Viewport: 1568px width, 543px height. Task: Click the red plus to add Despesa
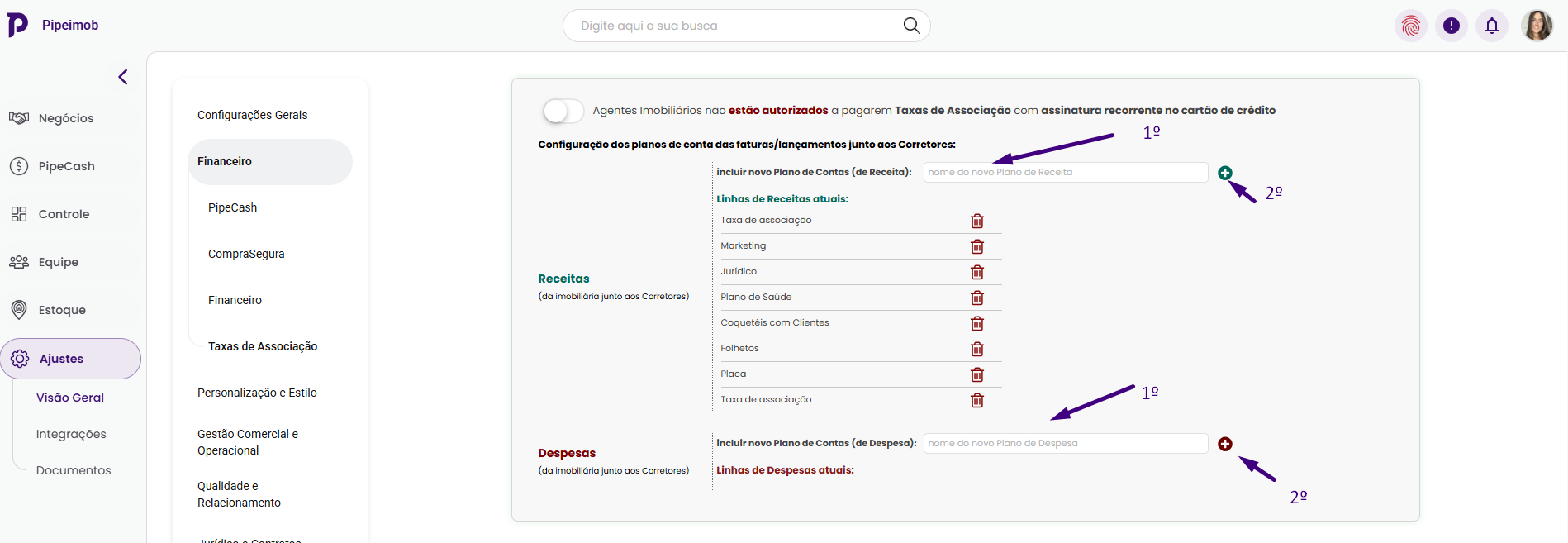coord(1225,444)
